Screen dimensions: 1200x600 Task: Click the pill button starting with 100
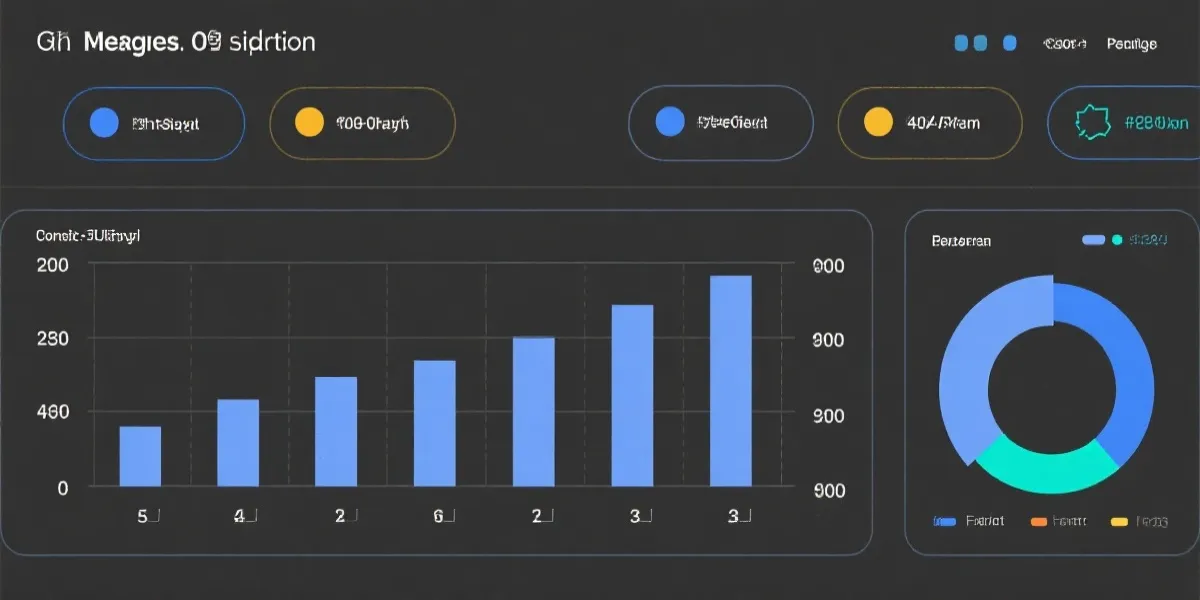362,123
